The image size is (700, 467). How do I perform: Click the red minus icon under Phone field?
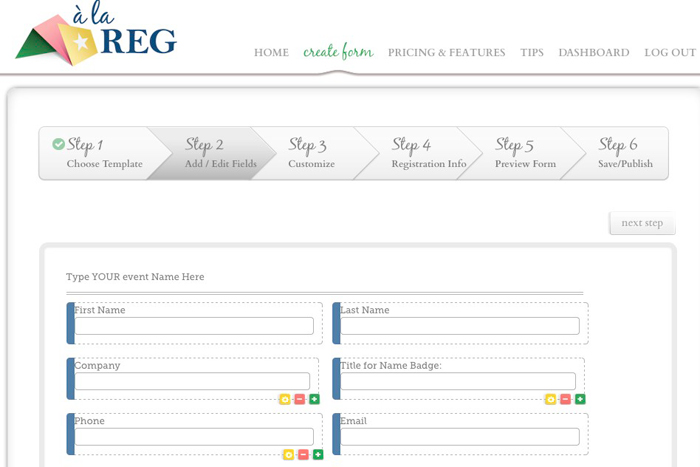[x=303, y=454]
